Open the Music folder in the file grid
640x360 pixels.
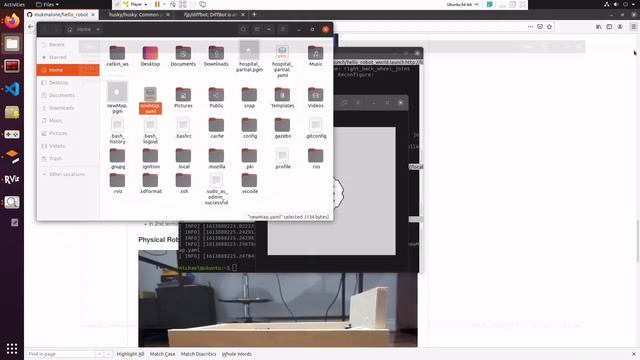tap(316, 56)
